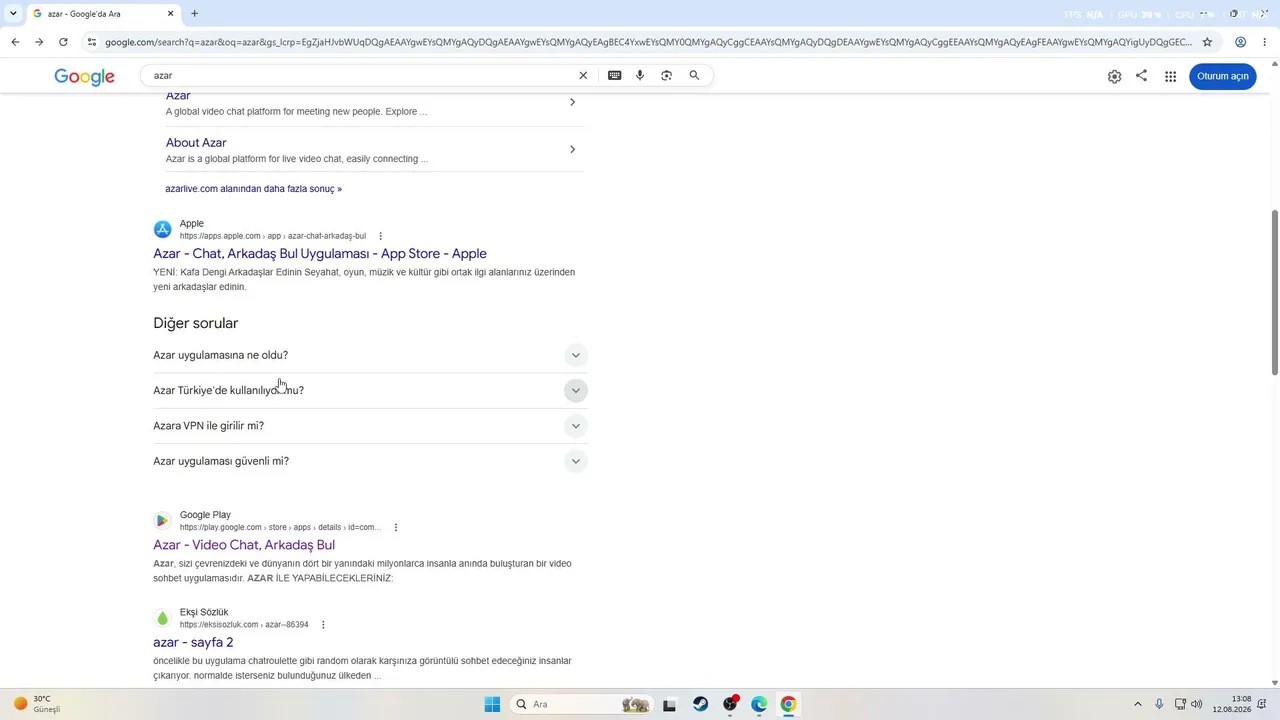
Task: Open more options for Google Play result
Action: [396, 527]
